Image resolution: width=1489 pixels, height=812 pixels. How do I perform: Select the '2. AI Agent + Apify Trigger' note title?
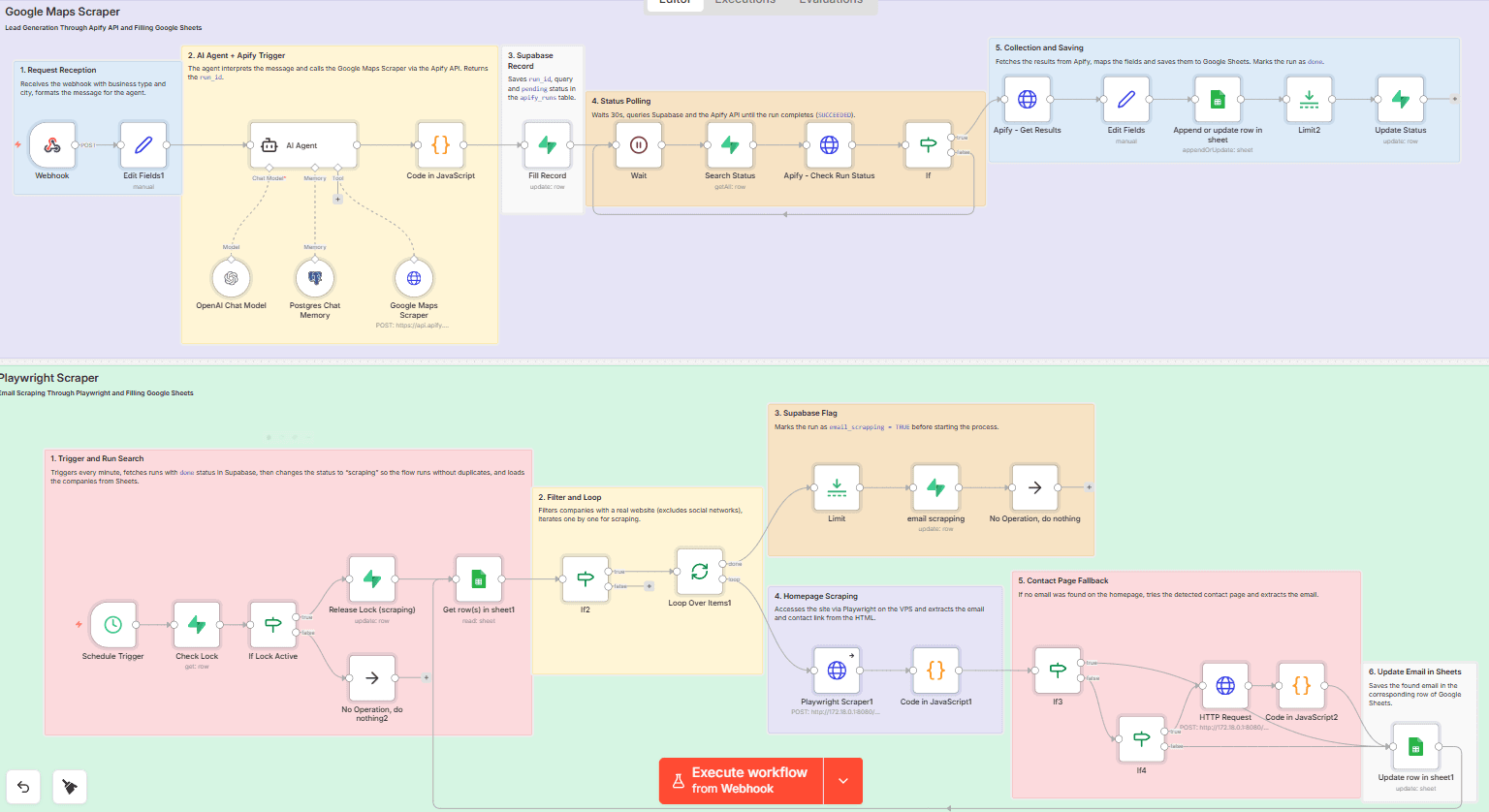[237, 55]
